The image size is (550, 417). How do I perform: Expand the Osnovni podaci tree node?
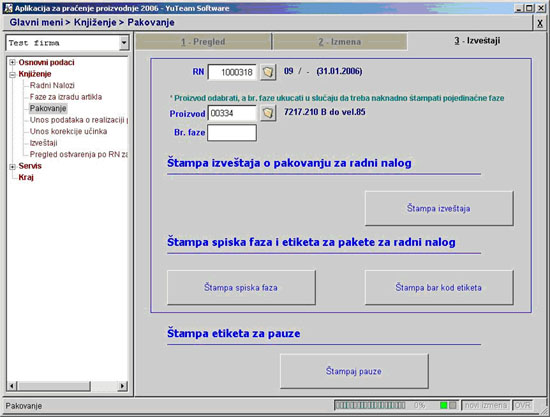click(12, 62)
